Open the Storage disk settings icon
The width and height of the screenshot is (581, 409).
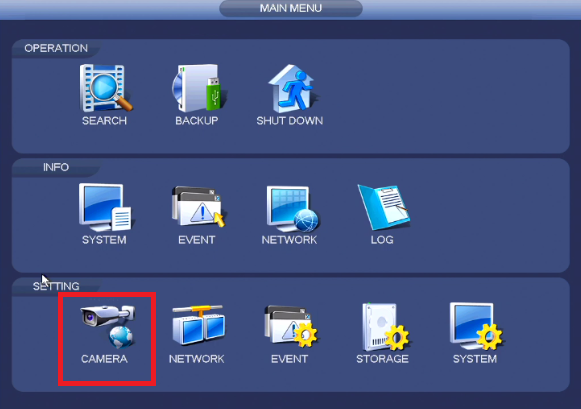click(385, 327)
